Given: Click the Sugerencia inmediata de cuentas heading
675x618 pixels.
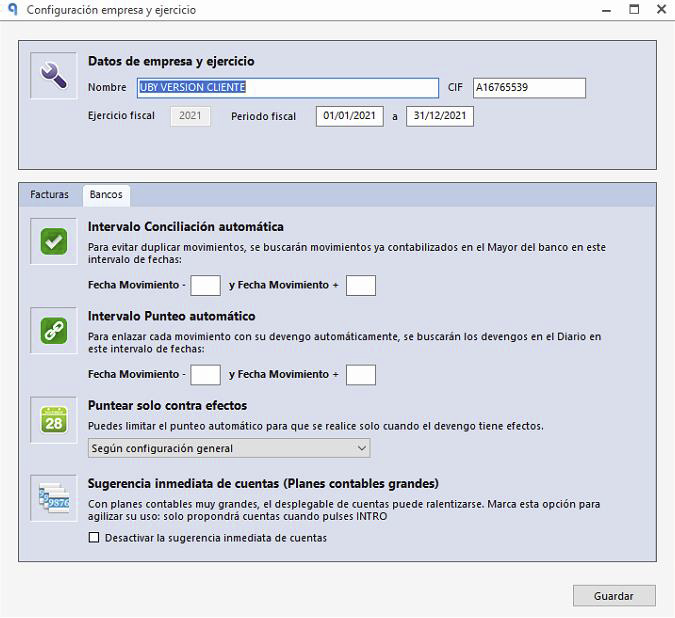Looking at the screenshot, I should [x=263, y=484].
